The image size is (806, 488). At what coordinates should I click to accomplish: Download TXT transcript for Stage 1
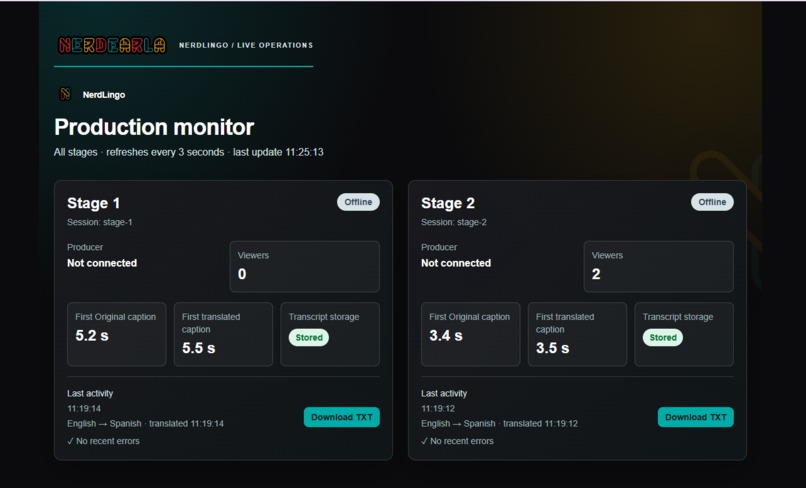pyautogui.click(x=341, y=417)
